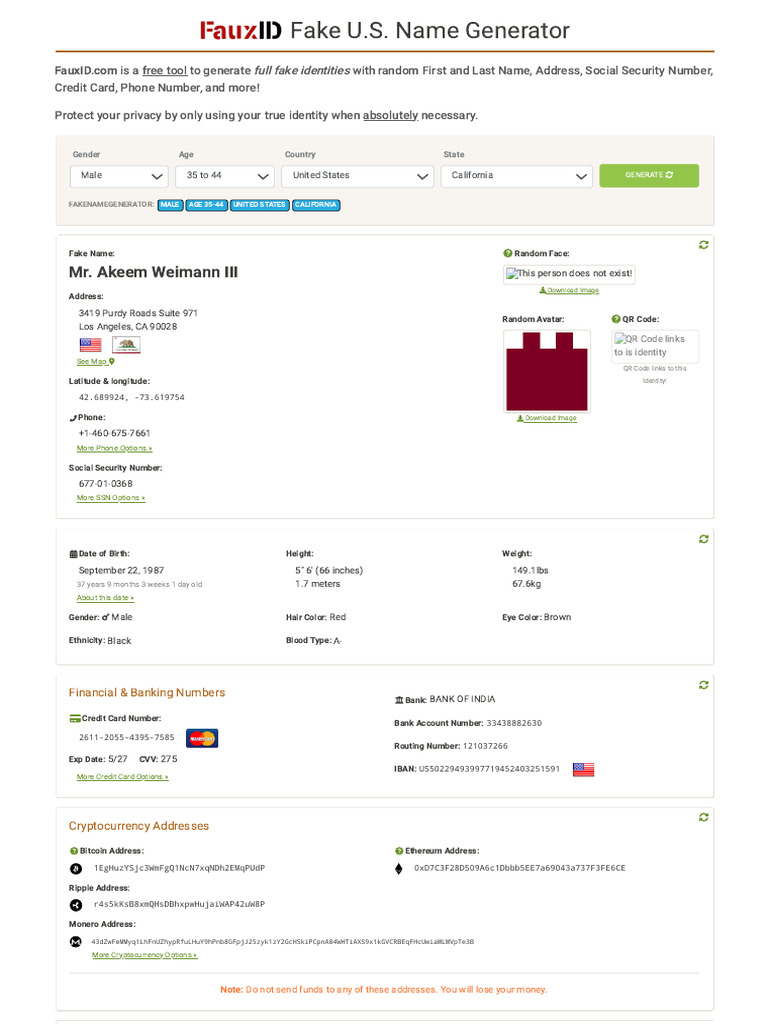The width and height of the screenshot is (768, 1024).
Task: Click the Bitcoin coin icon
Action: pos(76,869)
